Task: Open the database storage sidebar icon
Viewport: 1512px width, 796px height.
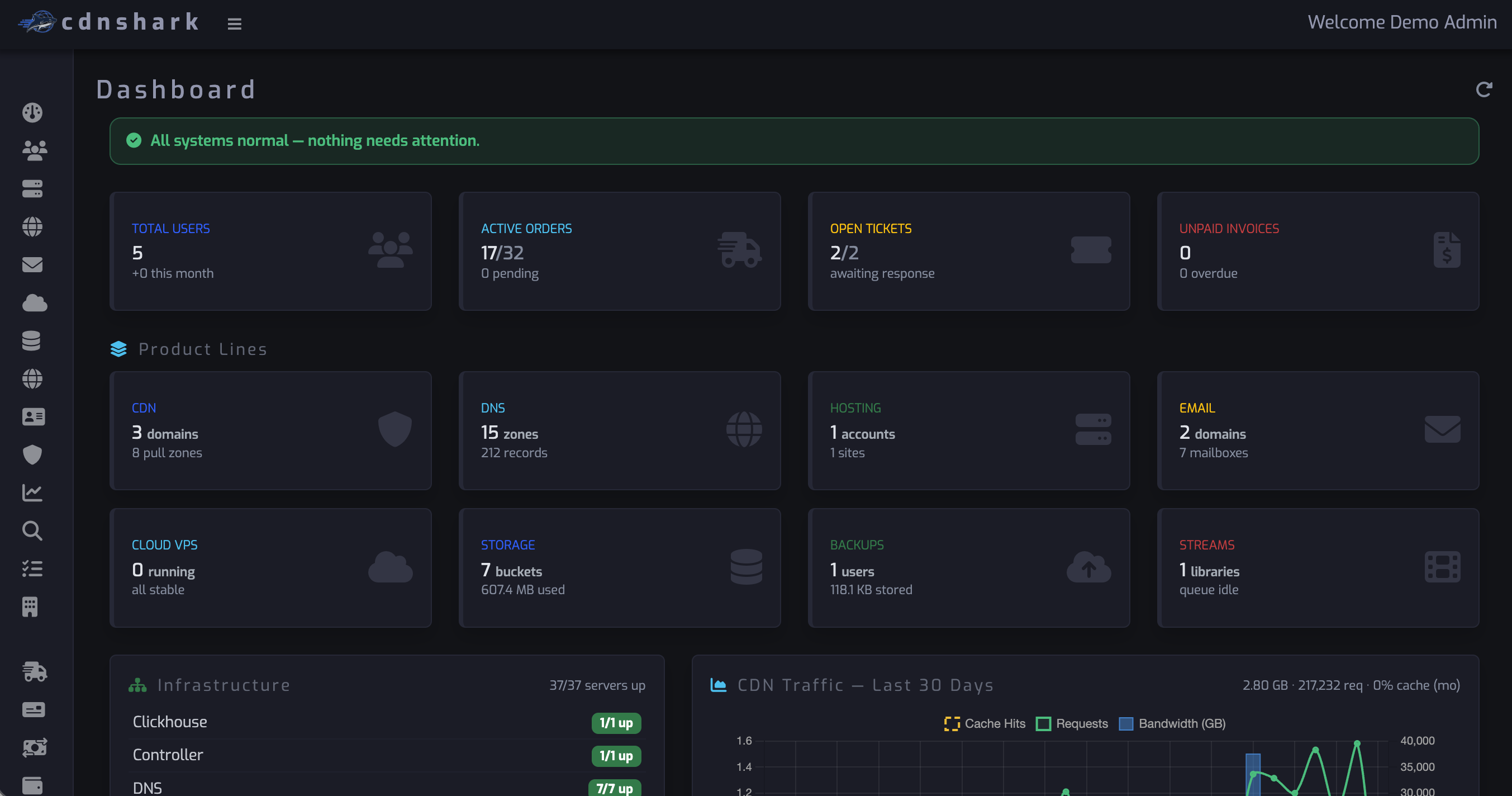Action: point(31,340)
